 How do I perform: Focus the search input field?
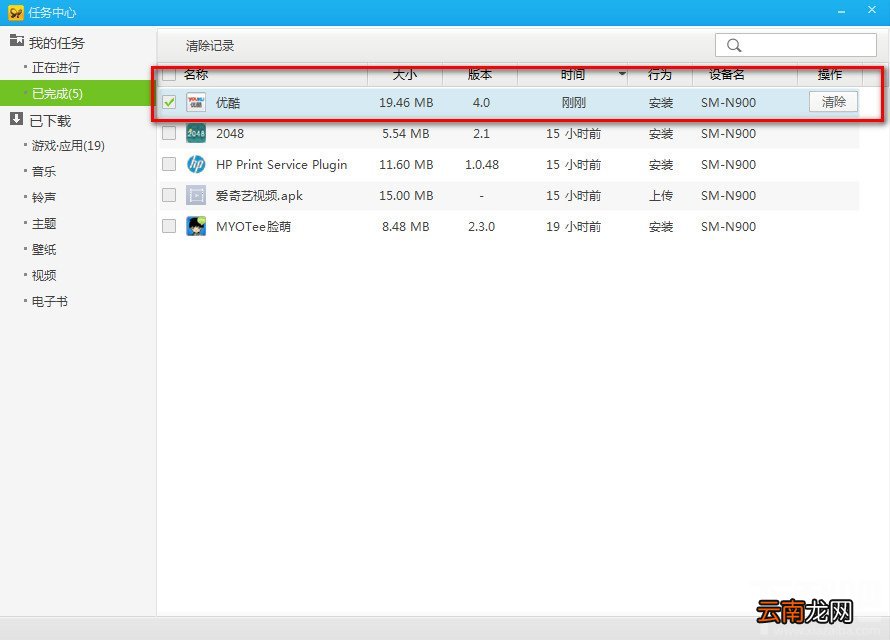796,45
